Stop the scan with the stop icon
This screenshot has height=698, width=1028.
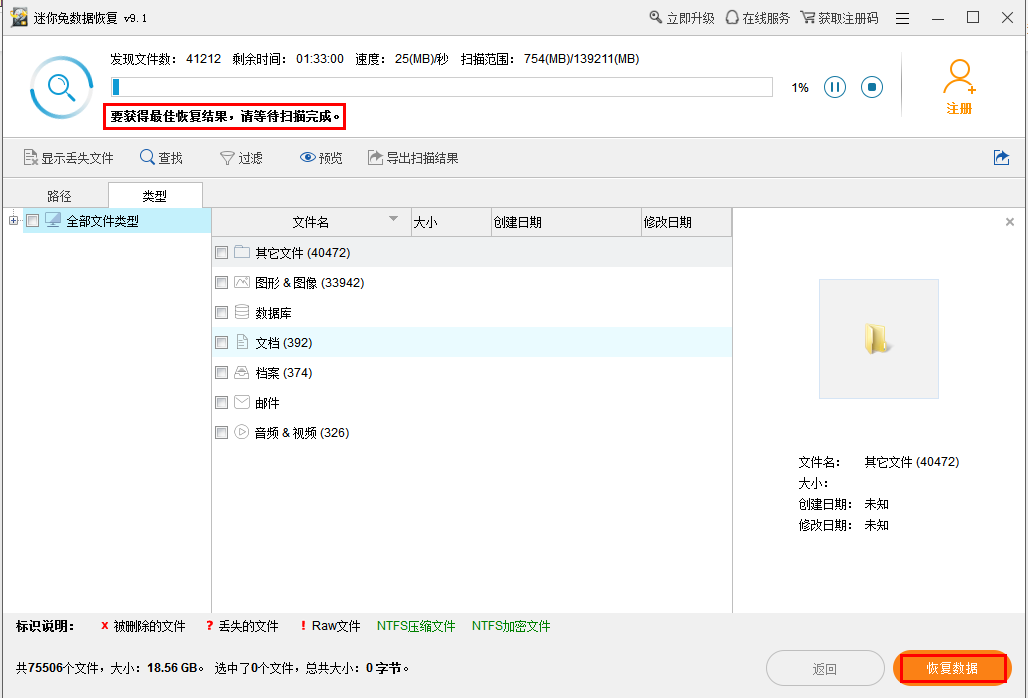(872, 87)
